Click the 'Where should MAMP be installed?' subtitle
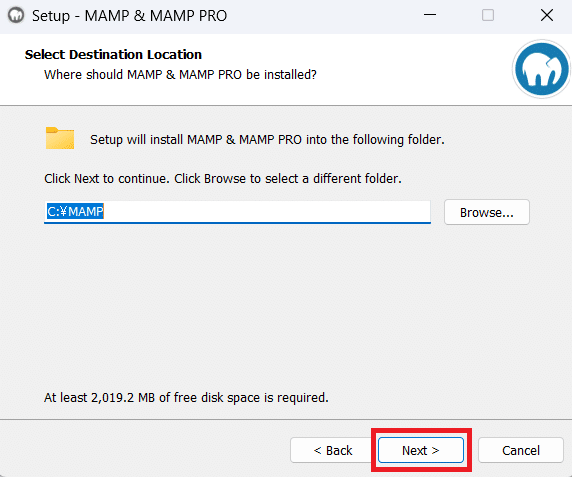This screenshot has width=572, height=477. 180,74
